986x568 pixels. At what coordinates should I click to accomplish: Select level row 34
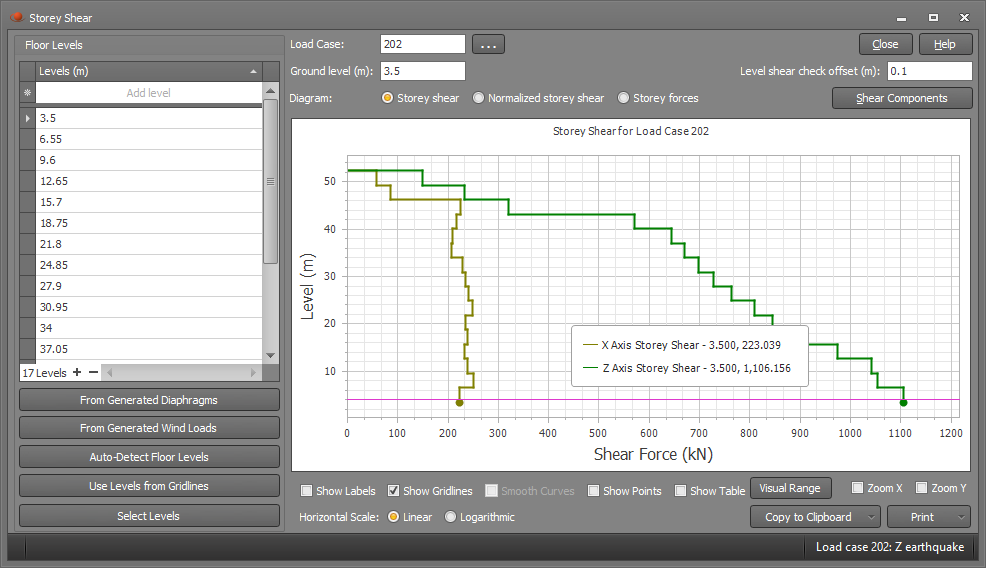(148, 328)
